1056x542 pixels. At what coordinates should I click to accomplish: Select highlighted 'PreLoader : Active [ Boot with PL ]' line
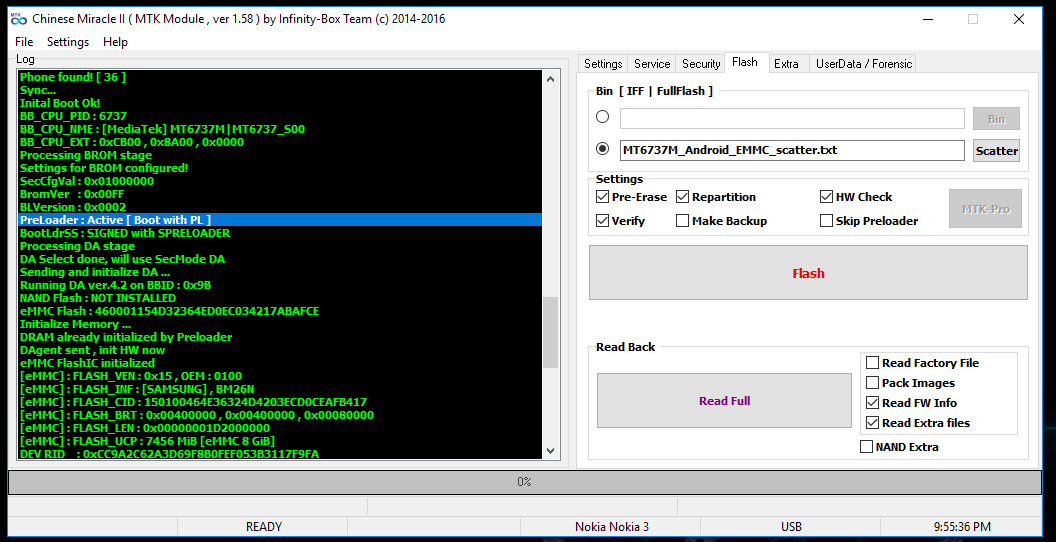pos(280,220)
